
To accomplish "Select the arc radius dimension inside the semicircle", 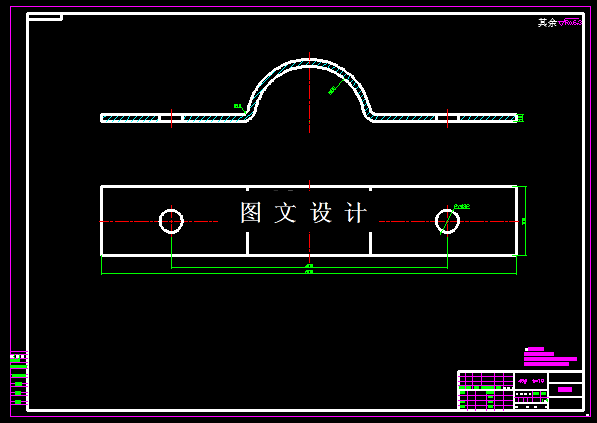I will click(x=332, y=90).
